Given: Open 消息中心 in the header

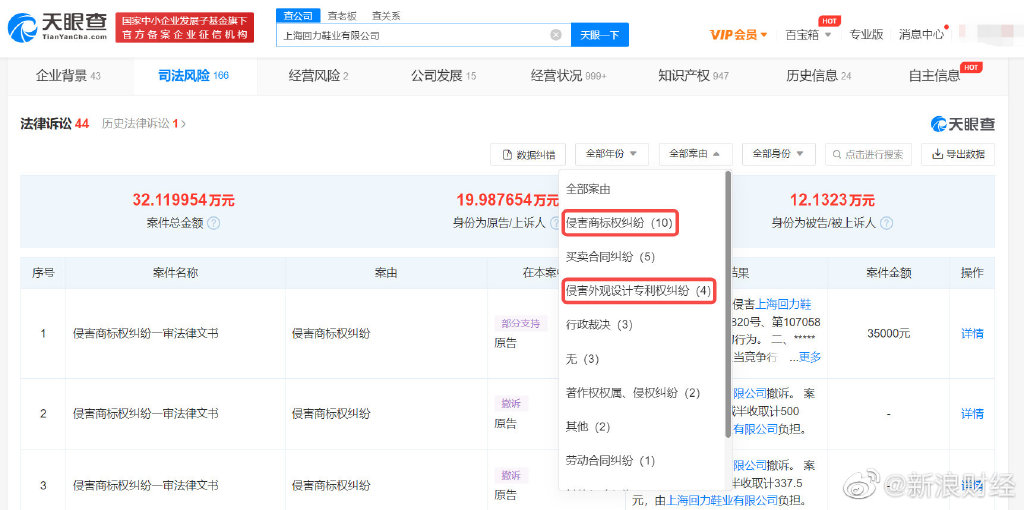Looking at the screenshot, I should point(921,35).
